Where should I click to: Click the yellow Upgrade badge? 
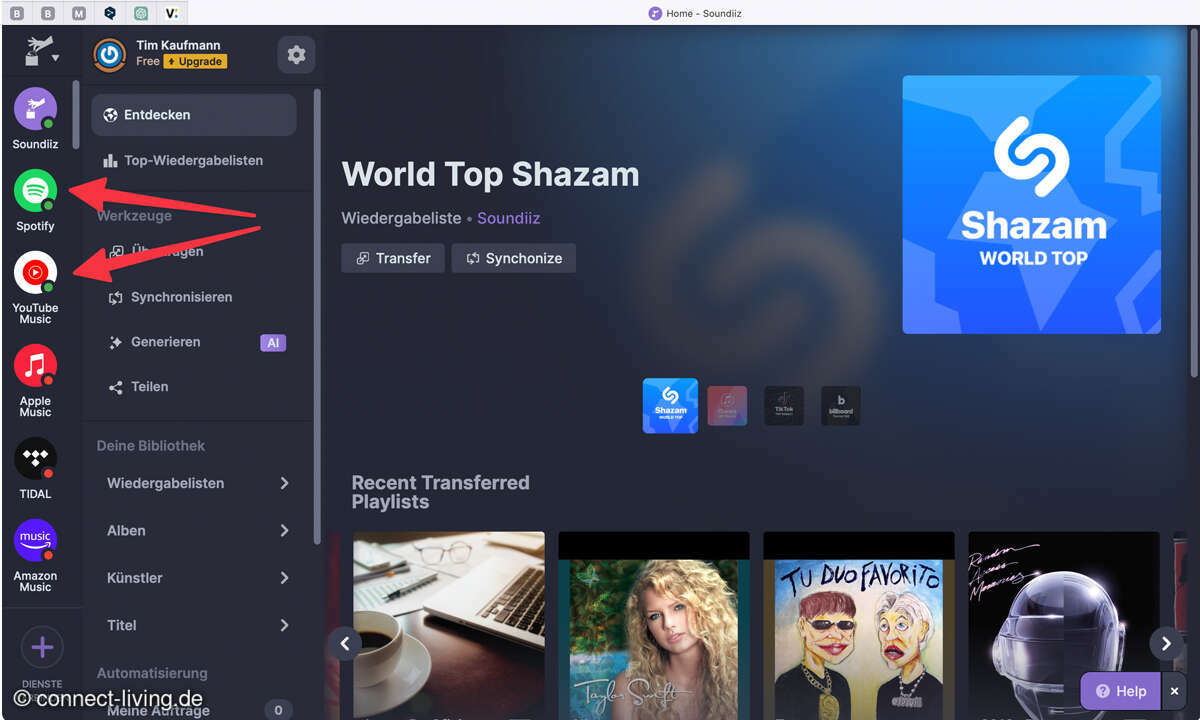[195, 62]
